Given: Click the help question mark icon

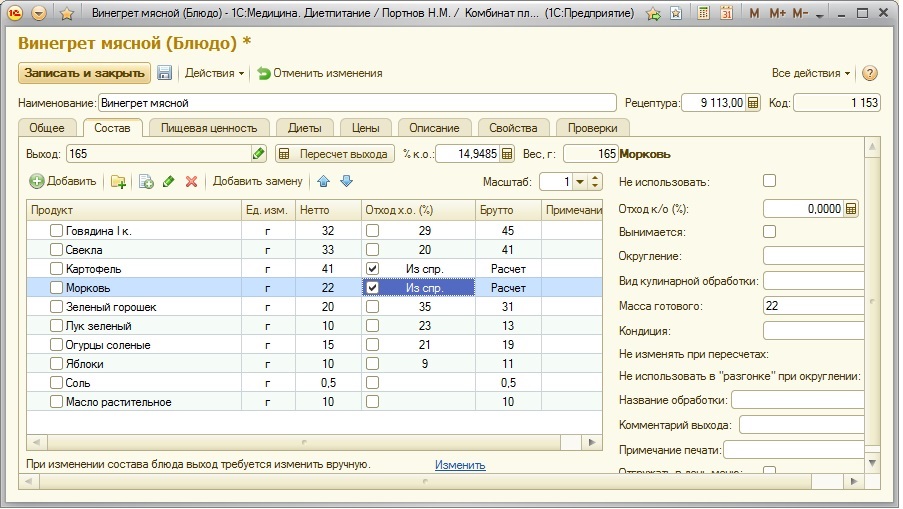Looking at the screenshot, I should (870, 73).
